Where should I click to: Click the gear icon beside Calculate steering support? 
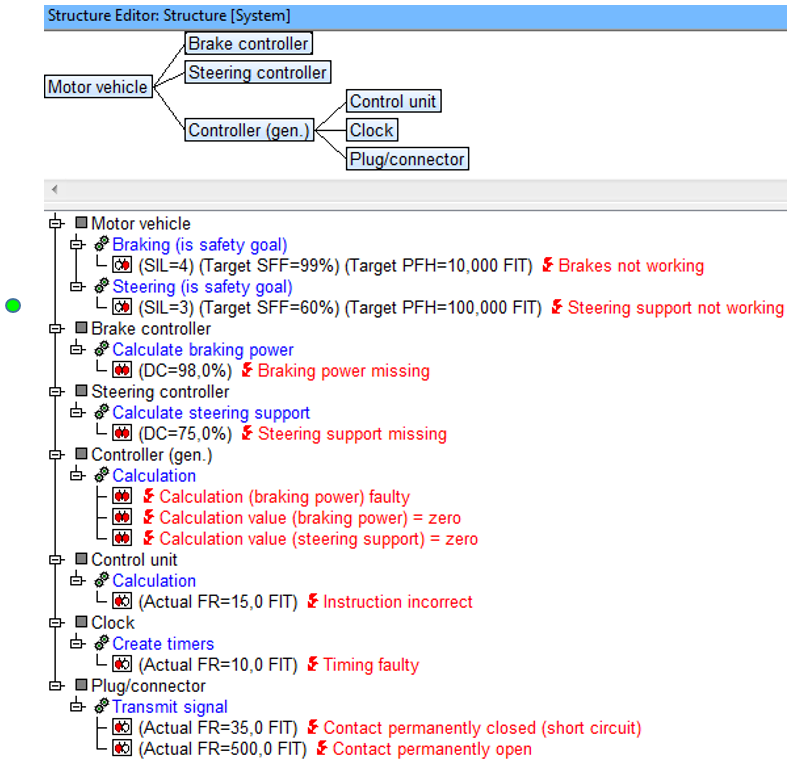coord(101,412)
